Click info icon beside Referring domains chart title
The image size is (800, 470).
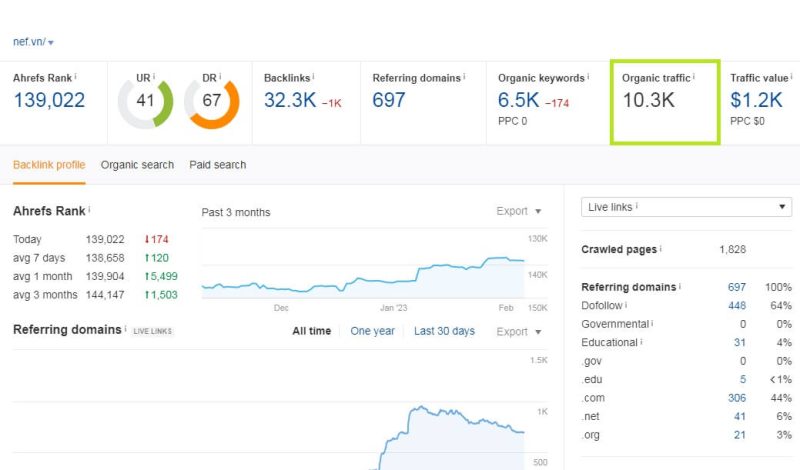(126, 328)
